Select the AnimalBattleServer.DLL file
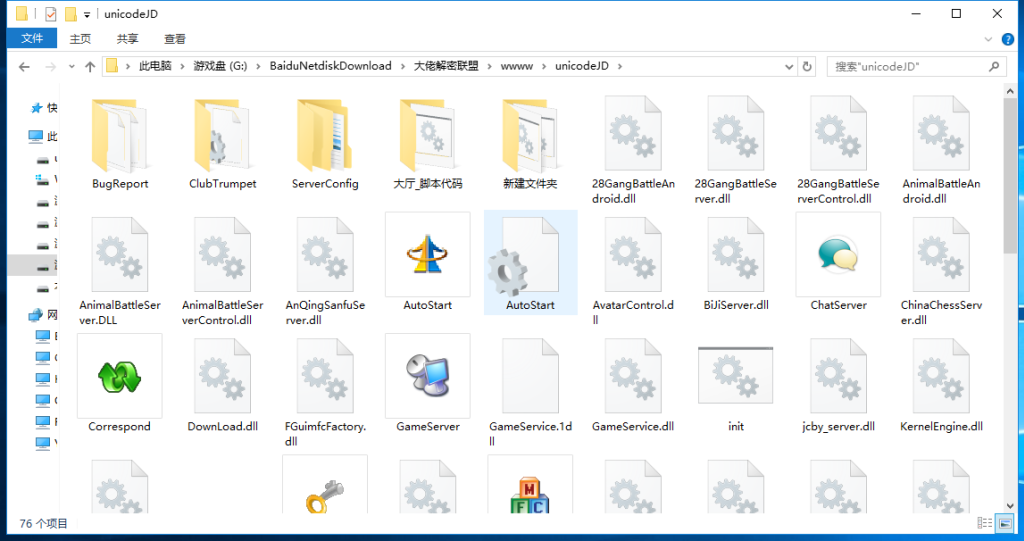 tap(120, 271)
